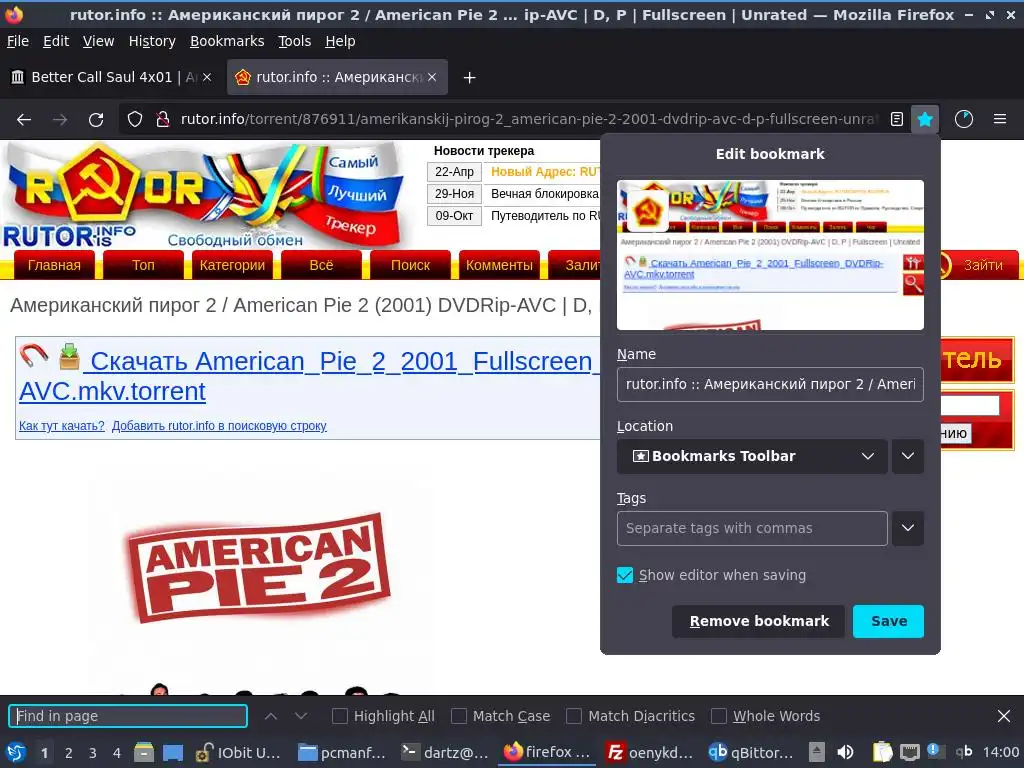Uncheck Show editor when saving
Viewport: 1024px width, 768px height.
coord(625,575)
